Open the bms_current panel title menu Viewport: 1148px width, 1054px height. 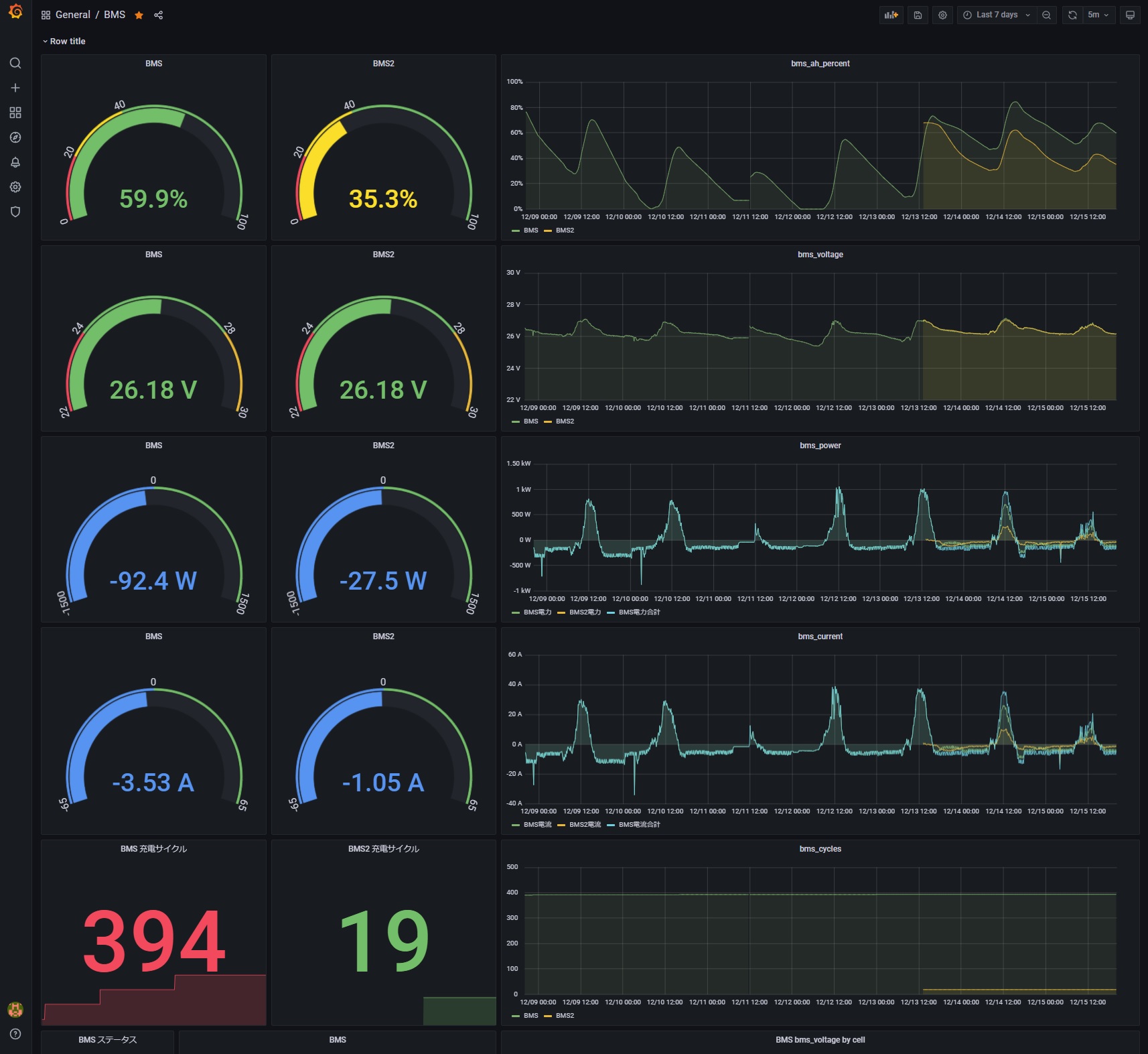click(x=820, y=637)
